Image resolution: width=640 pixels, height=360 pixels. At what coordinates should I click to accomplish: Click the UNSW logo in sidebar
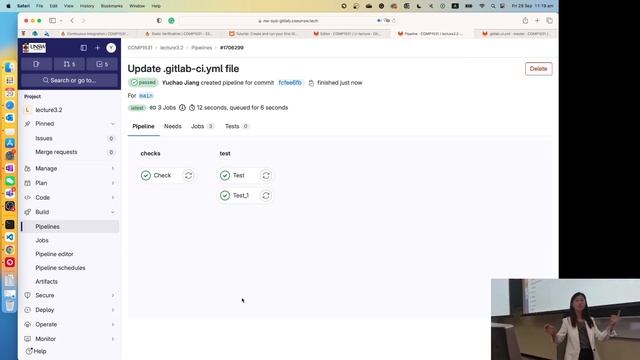pyautogui.click(x=34, y=48)
